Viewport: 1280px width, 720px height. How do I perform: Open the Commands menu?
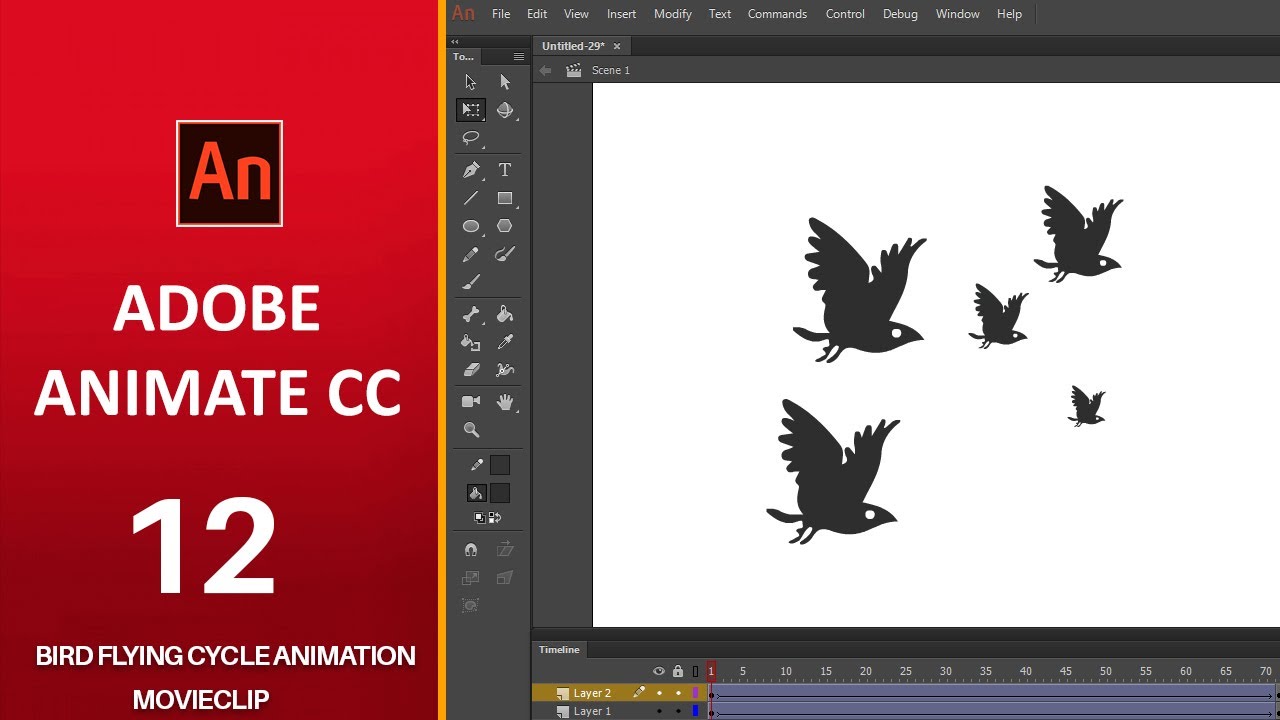click(x=777, y=14)
